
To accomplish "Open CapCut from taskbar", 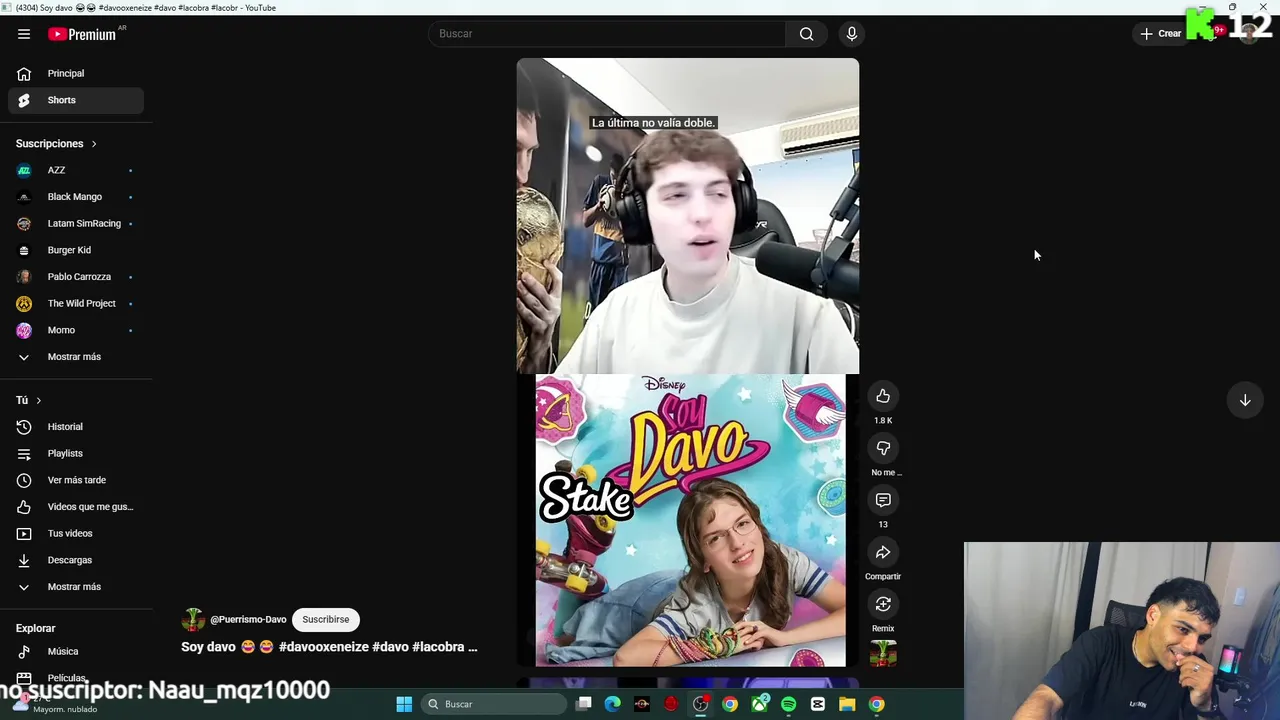I will 818,704.
